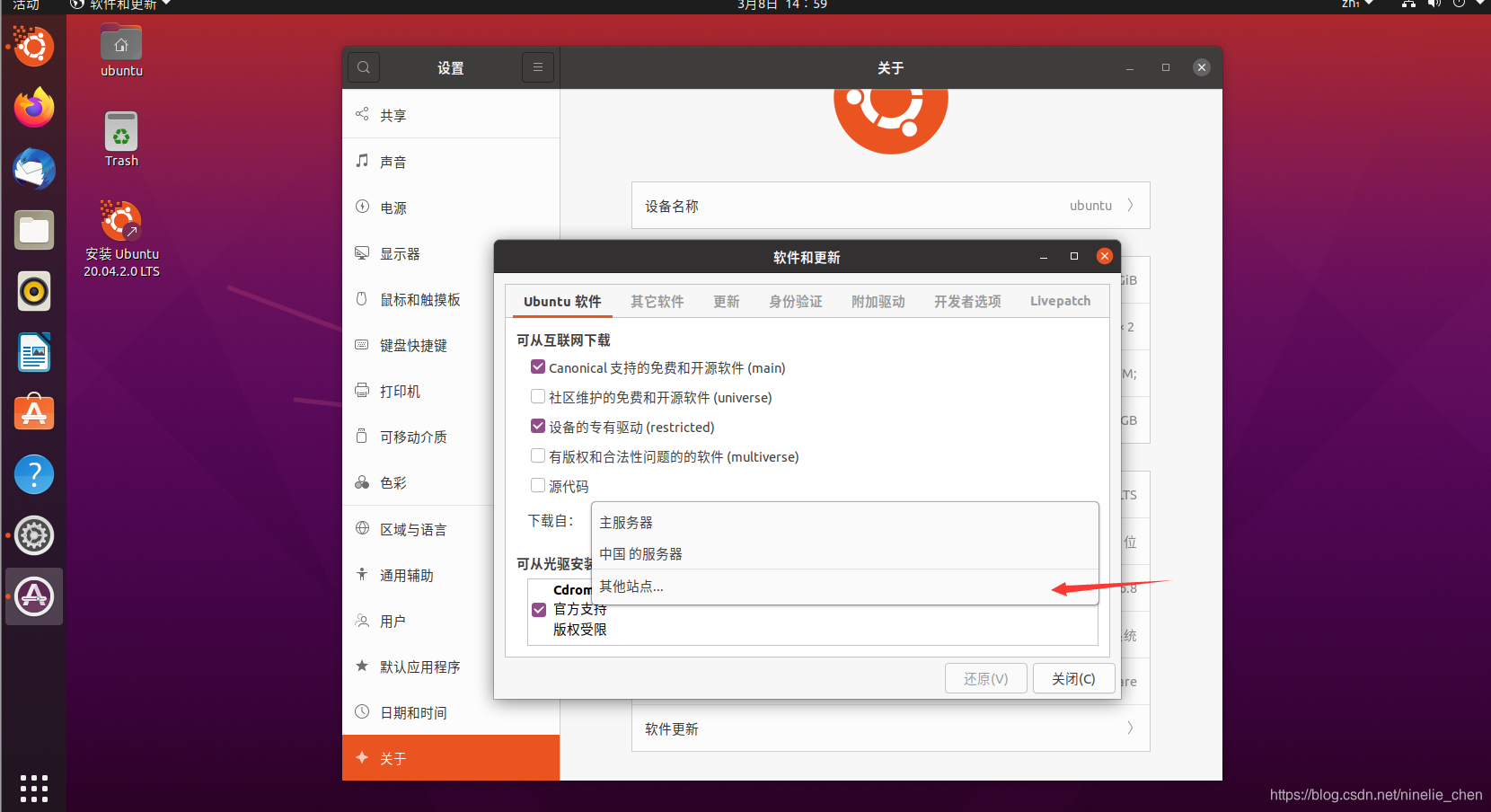Viewport: 1491px width, 812px height.
Task: Open the zh input source menu
Action: [x=1357, y=4]
